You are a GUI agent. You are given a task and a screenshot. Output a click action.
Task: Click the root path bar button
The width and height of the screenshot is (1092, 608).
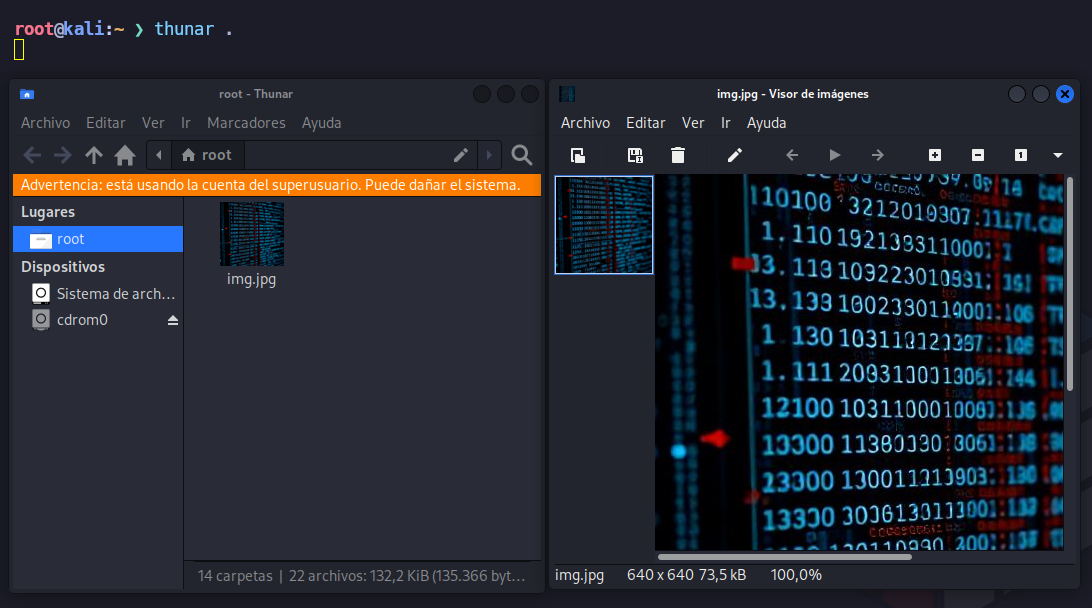click(x=207, y=155)
